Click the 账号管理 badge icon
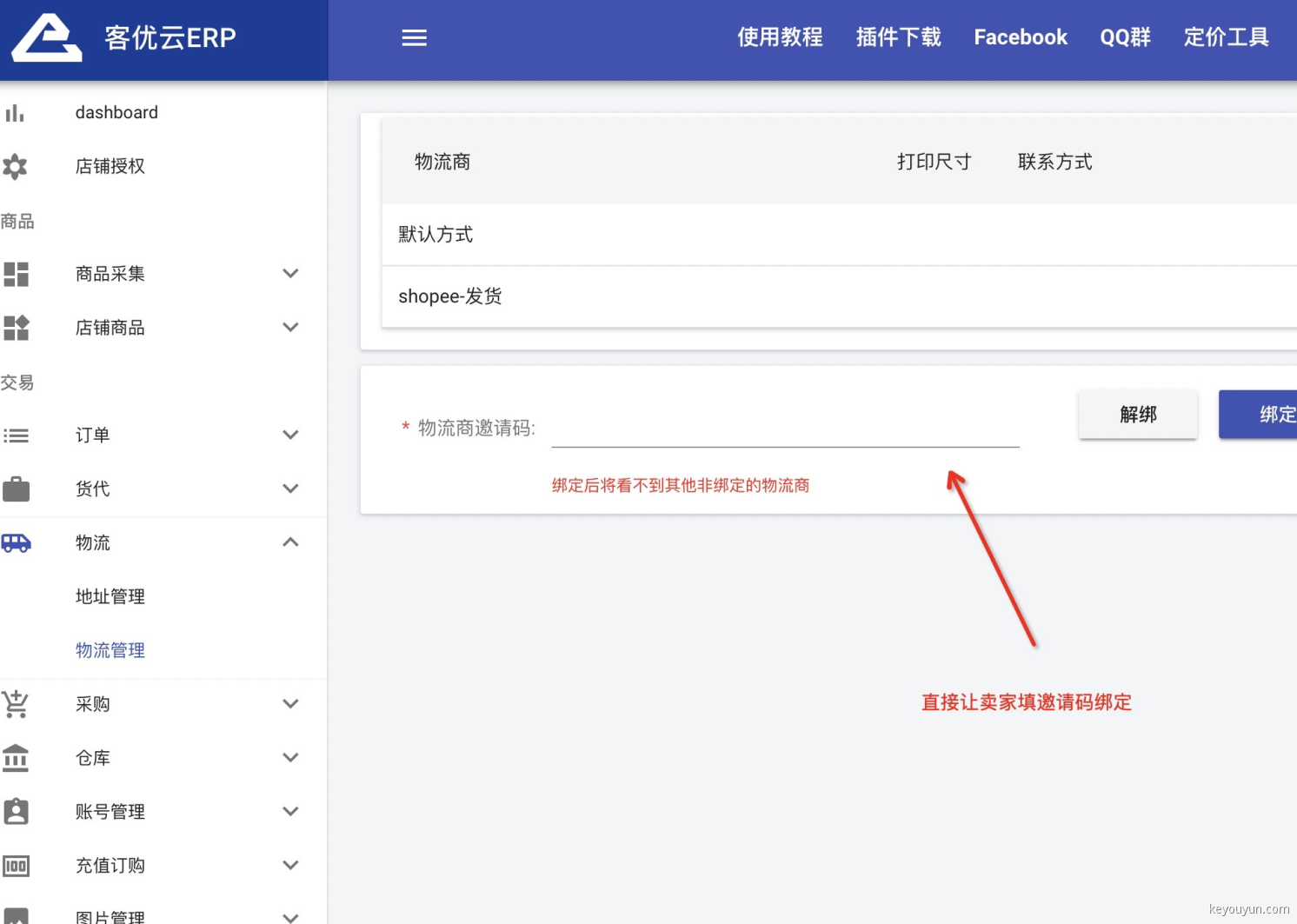This screenshot has height=924, width=1297. pos(16,812)
